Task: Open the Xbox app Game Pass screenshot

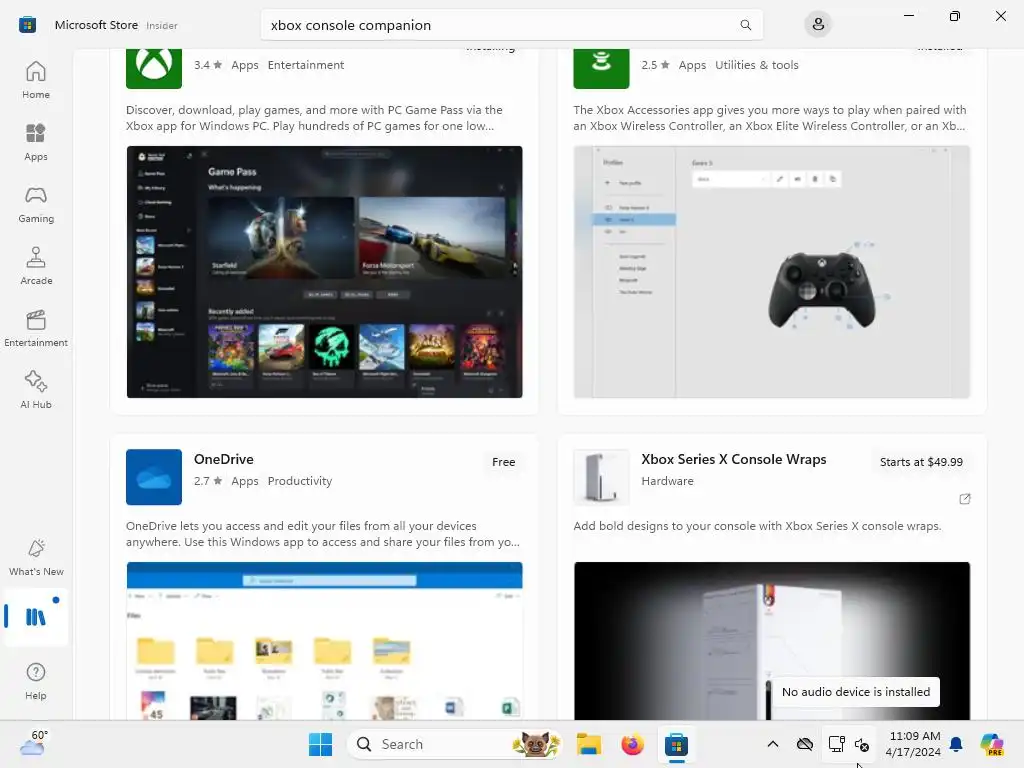Action: pyautogui.click(x=325, y=272)
